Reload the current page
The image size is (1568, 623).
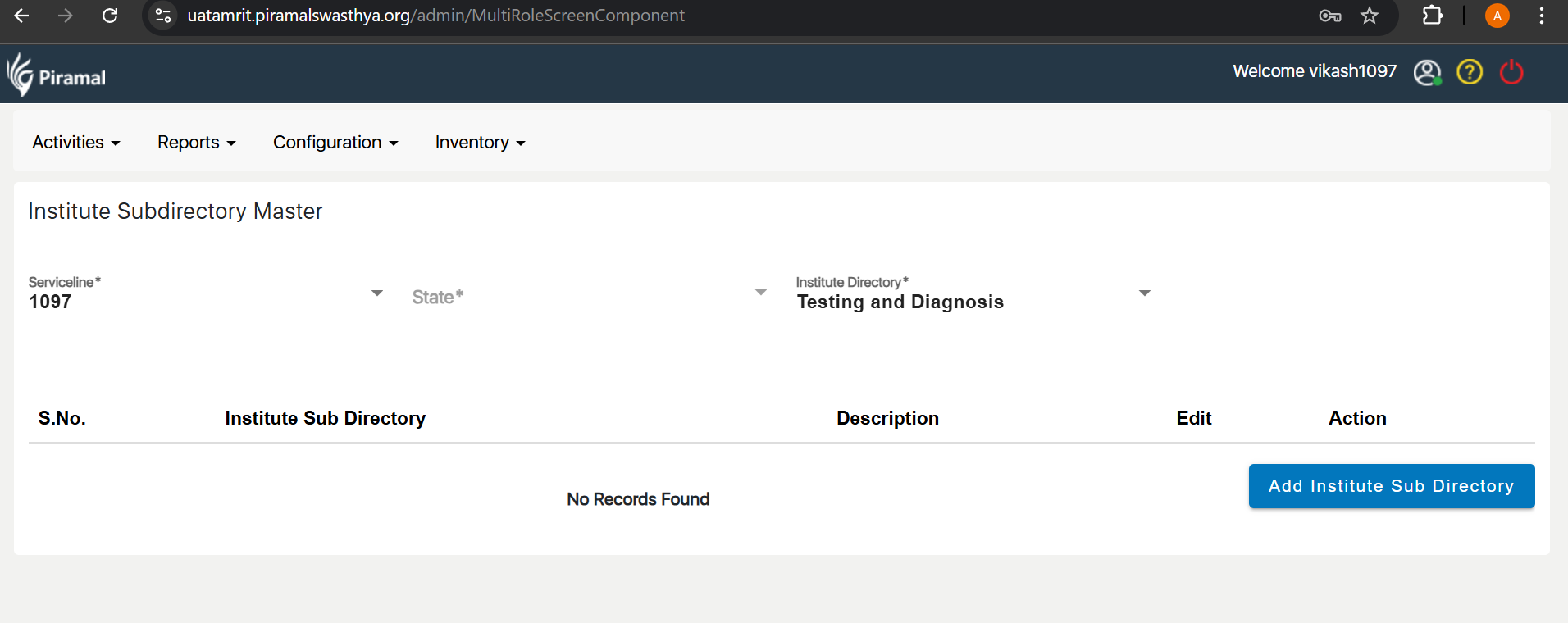pyautogui.click(x=110, y=16)
